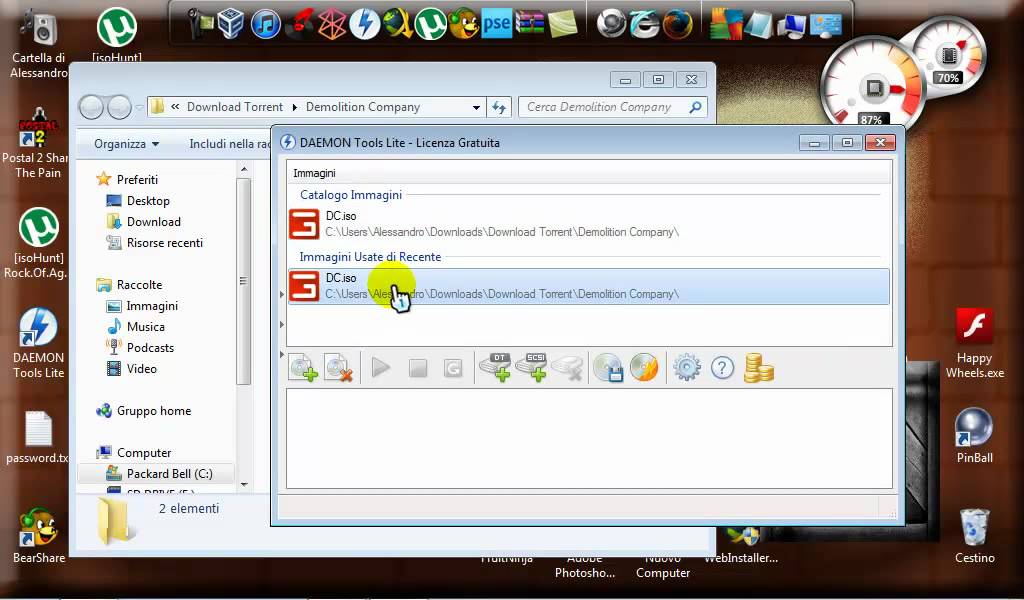The width and height of the screenshot is (1024, 600).
Task: Click the Explorer refresh button
Action: pyautogui.click(x=499, y=107)
